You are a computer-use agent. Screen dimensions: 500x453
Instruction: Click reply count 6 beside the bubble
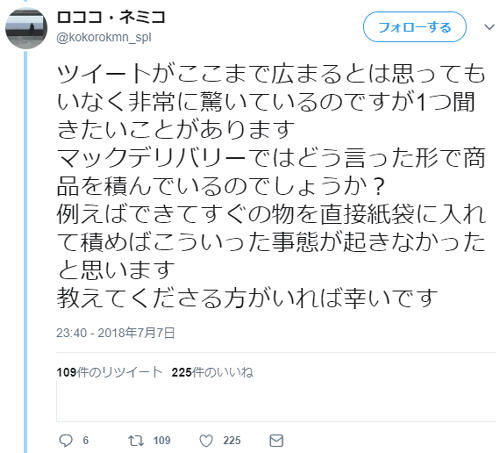[x=86, y=440]
